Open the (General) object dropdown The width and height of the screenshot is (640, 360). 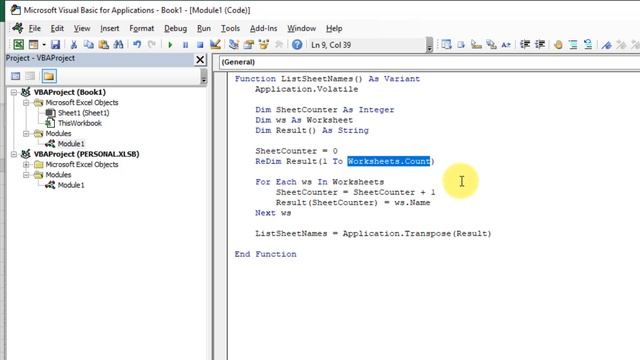coord(429,62)
